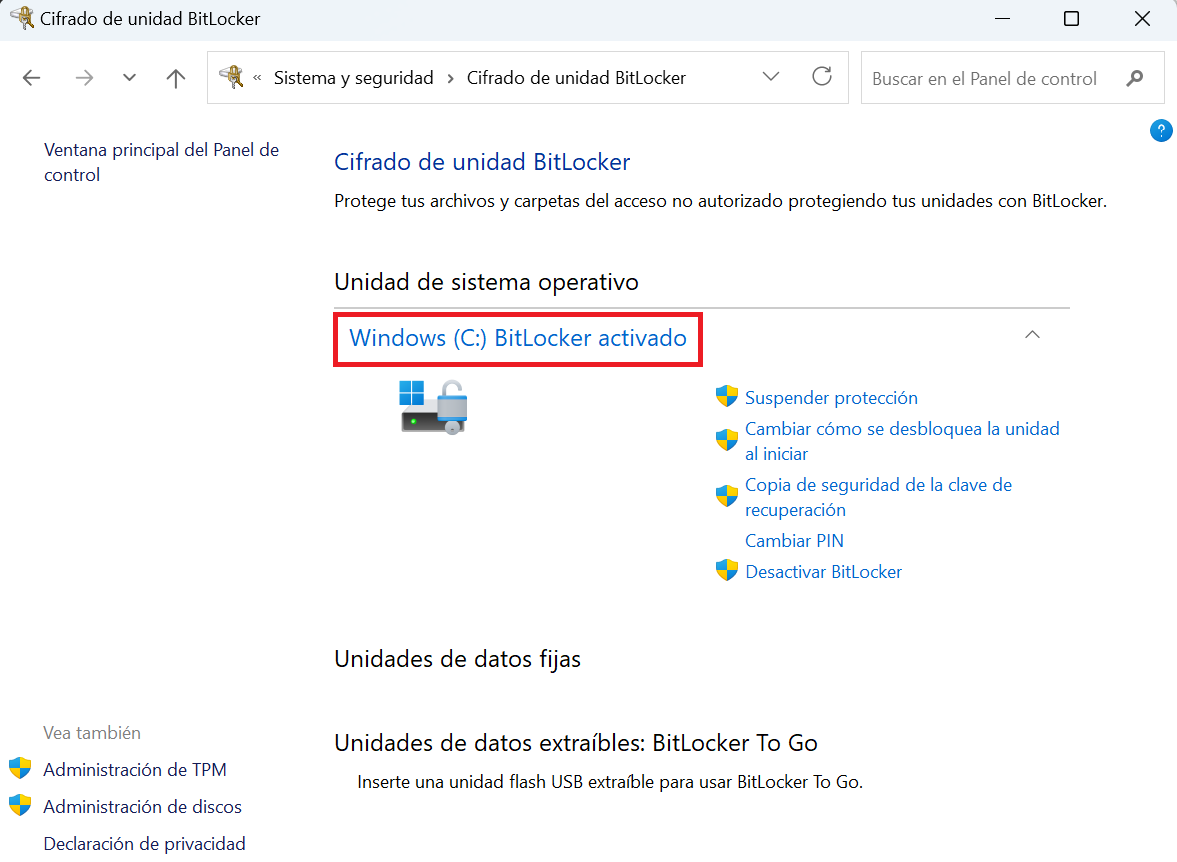
Task: Click the Windows drive with padlock icon
Action: point(433,406)
